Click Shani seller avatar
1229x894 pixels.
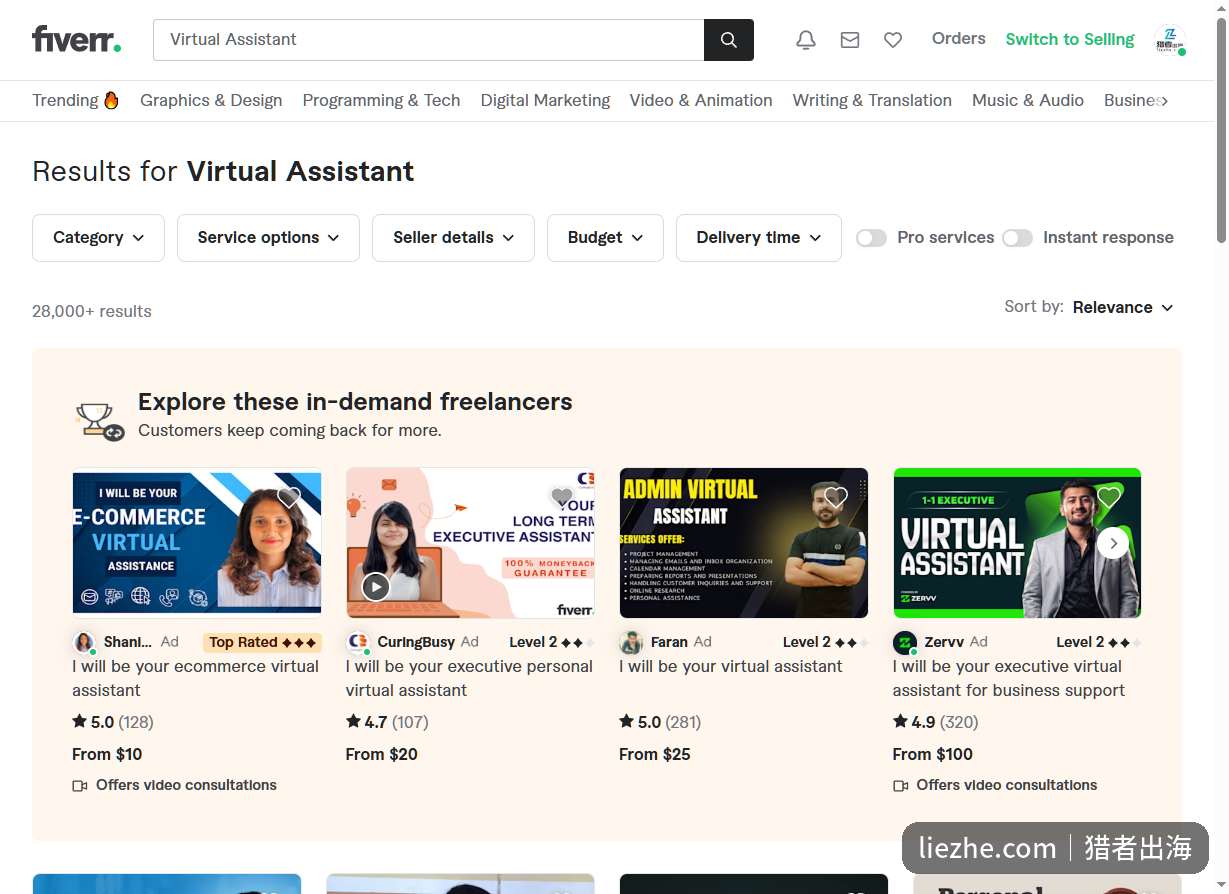pyautogui.click(x=84, y=642)
